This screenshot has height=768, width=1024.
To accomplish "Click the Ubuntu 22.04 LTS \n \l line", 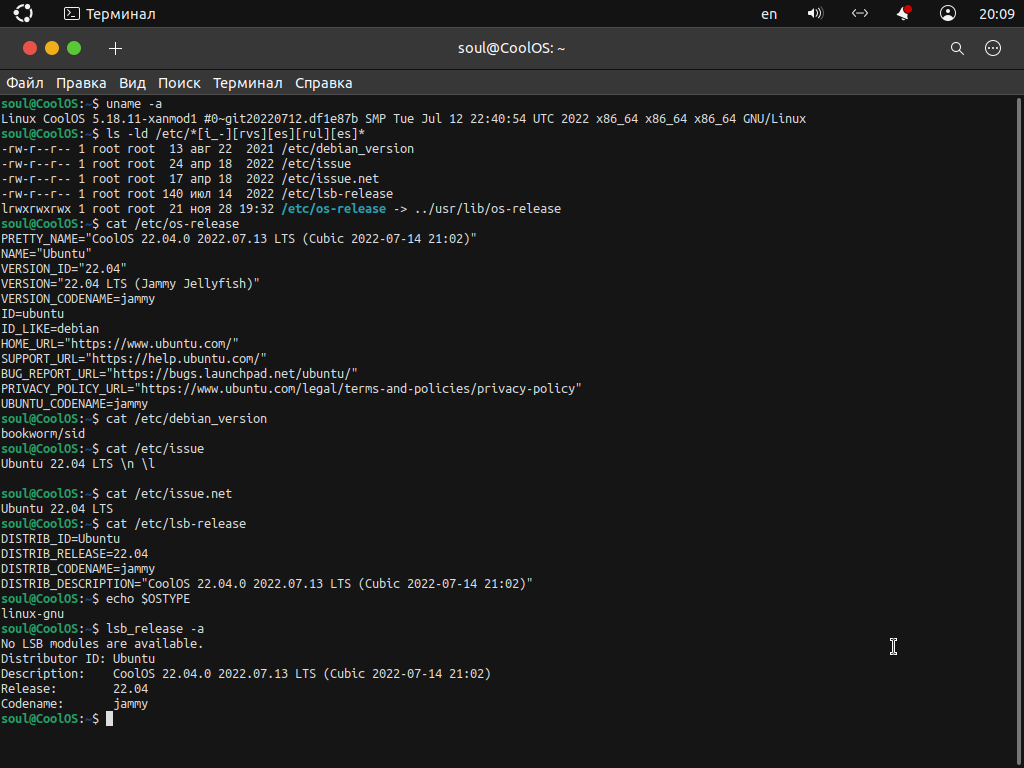I will 78,464.
